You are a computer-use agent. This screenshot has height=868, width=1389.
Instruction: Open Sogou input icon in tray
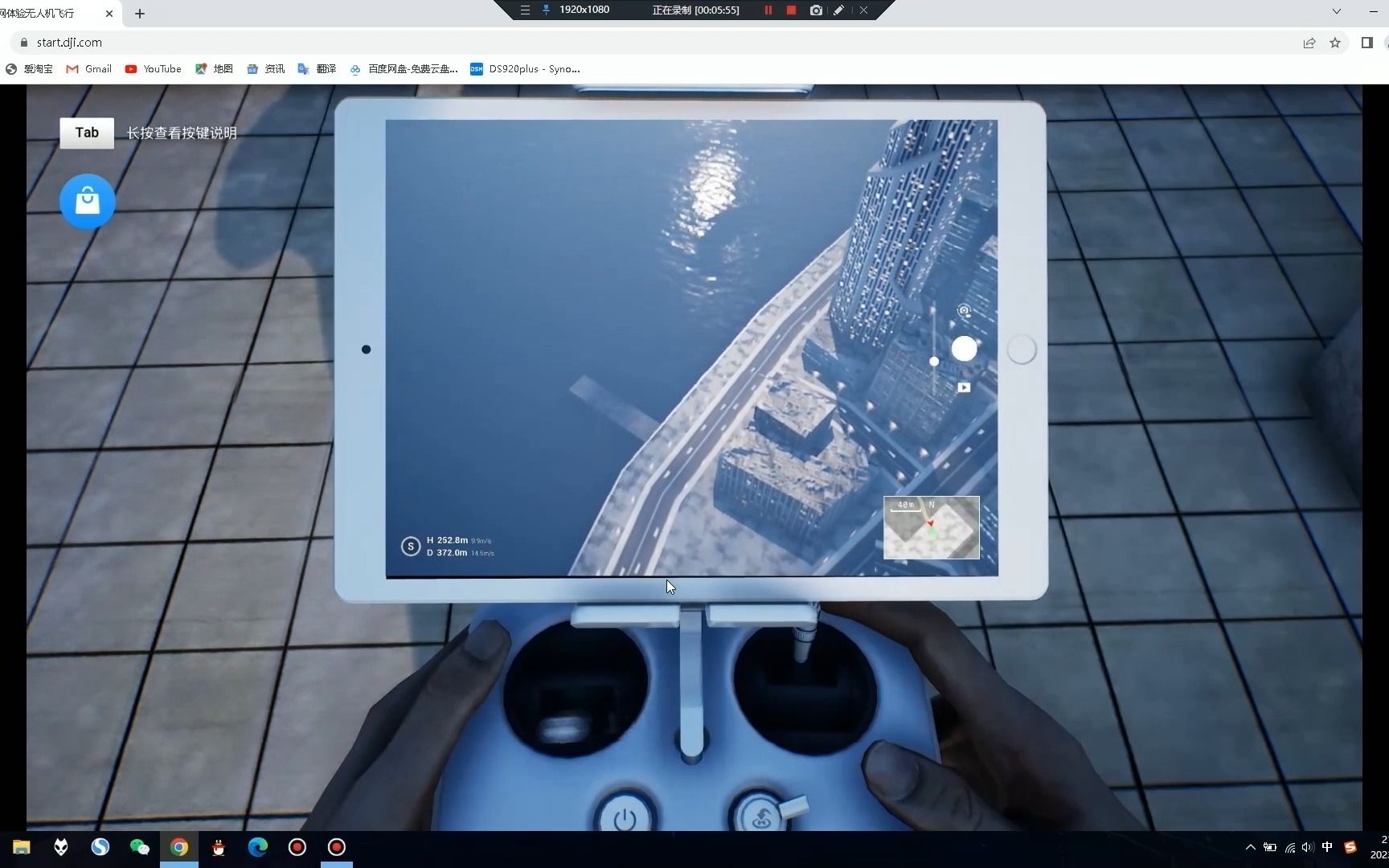(1350, 847)
